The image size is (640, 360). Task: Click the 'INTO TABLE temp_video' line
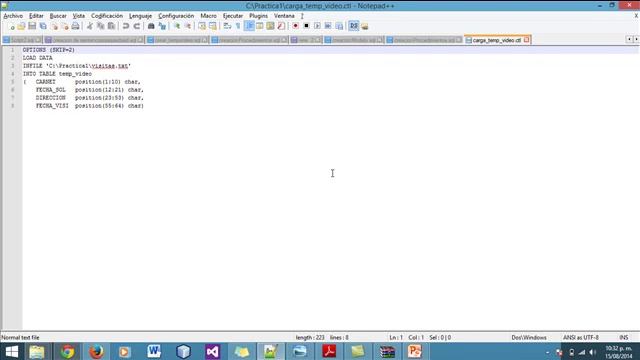pos(57,74)
